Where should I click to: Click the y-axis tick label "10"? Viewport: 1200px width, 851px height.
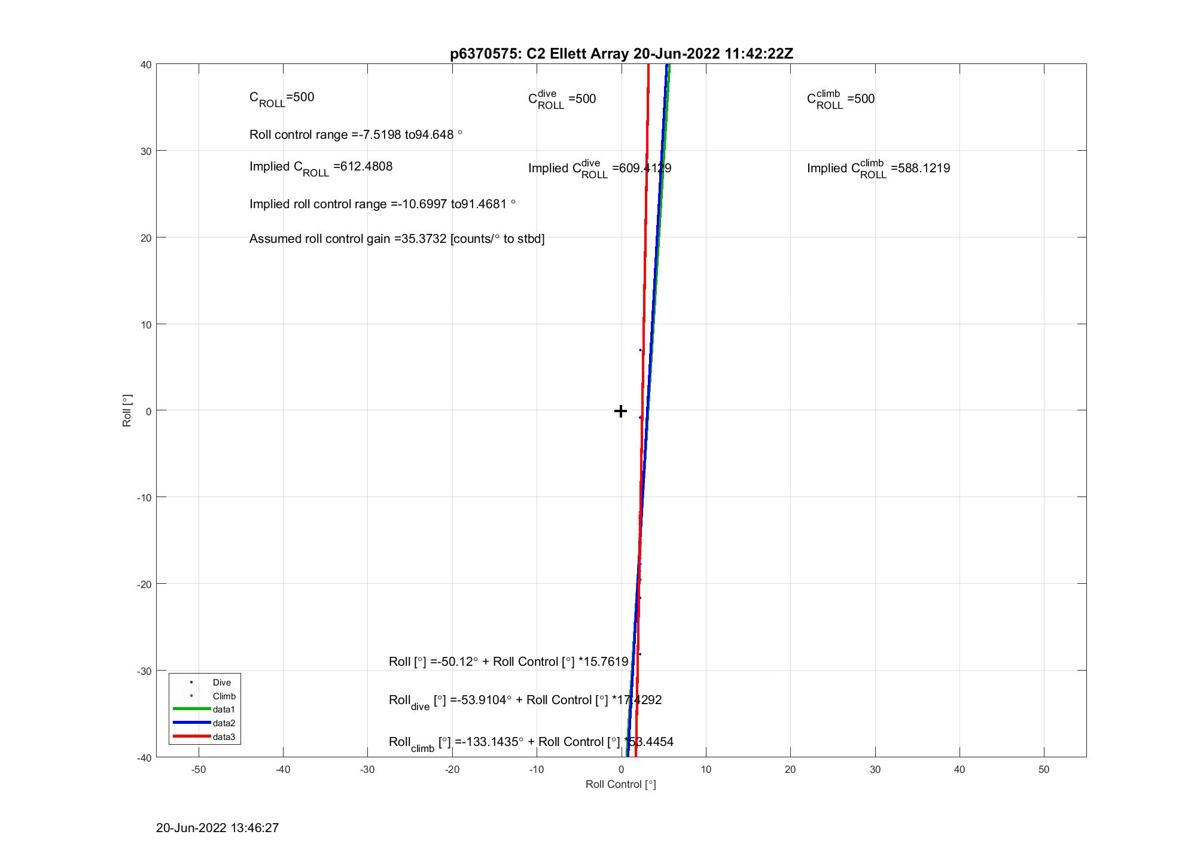click(x=145, y=324)
